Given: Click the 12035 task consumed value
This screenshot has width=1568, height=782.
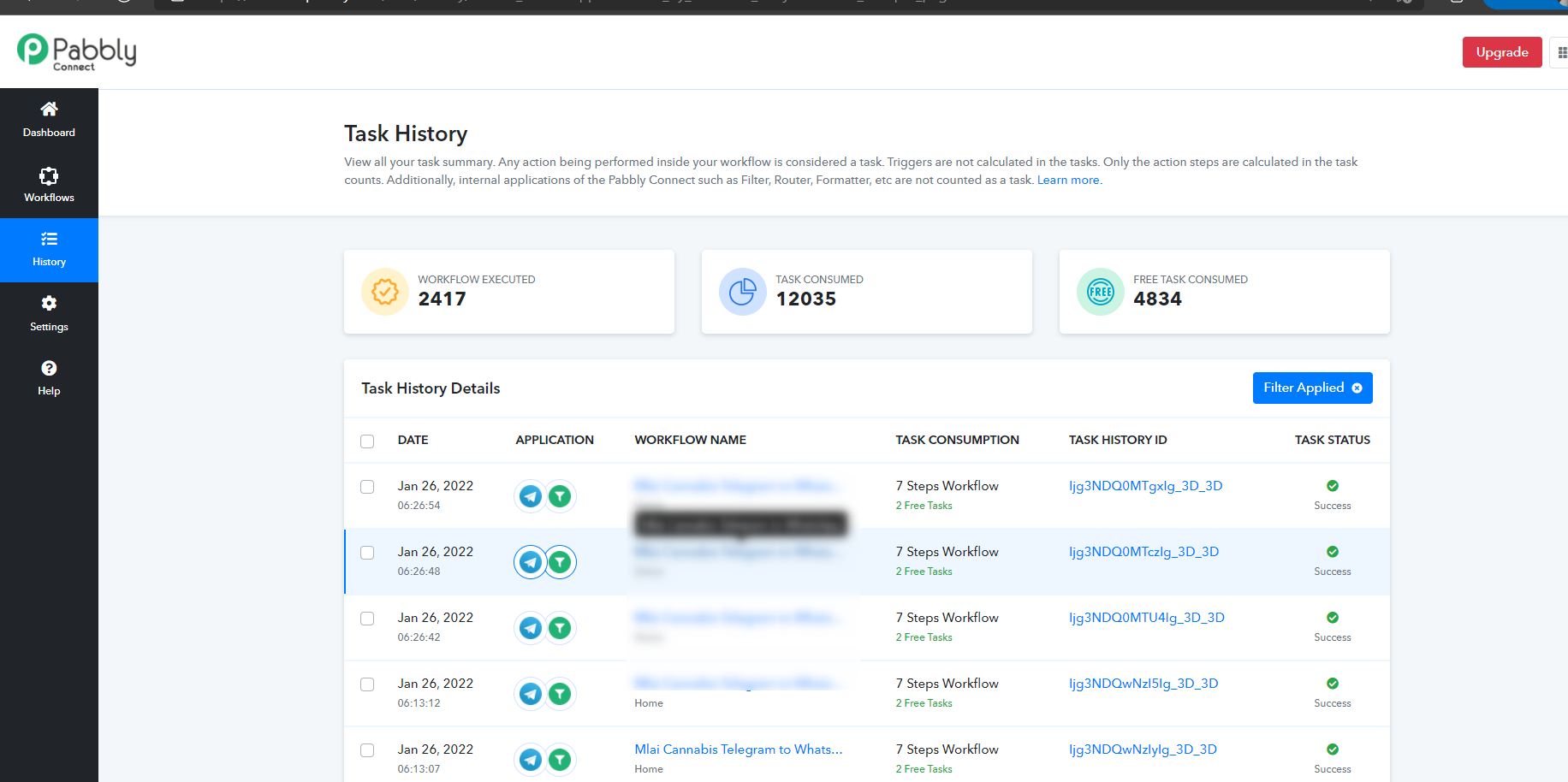Looking at the screenshot, I should [x=805, y=299].
